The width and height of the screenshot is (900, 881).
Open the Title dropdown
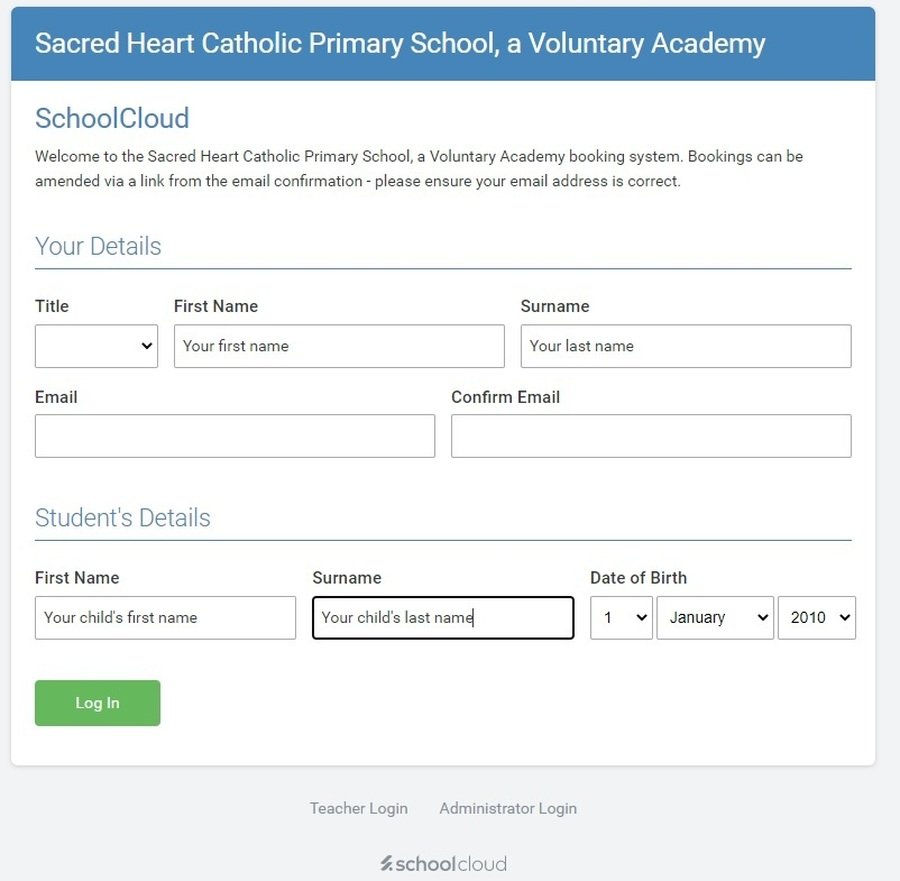[x=96, y=346]
